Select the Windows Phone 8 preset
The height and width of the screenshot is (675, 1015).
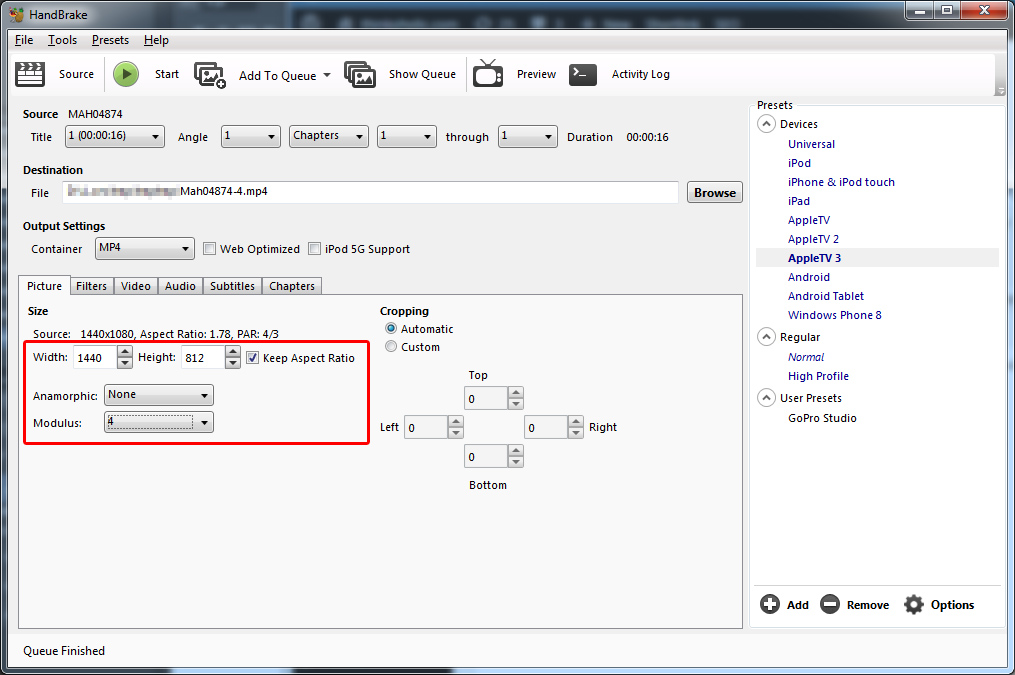pyautogui.click(x=834, y=315)
